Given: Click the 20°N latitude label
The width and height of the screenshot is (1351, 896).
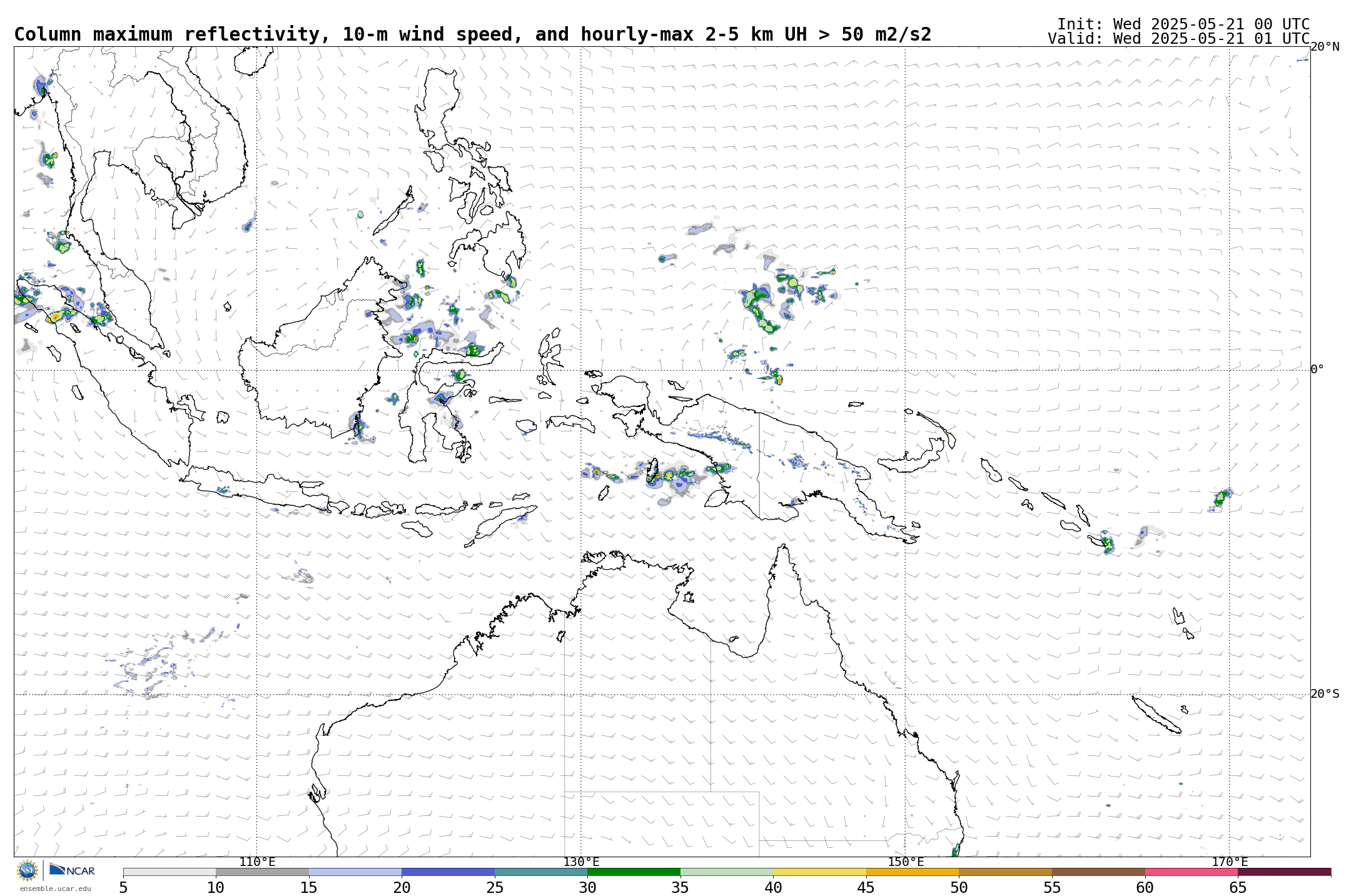Looking at the screenshot, I should (x=1325, y=47).
